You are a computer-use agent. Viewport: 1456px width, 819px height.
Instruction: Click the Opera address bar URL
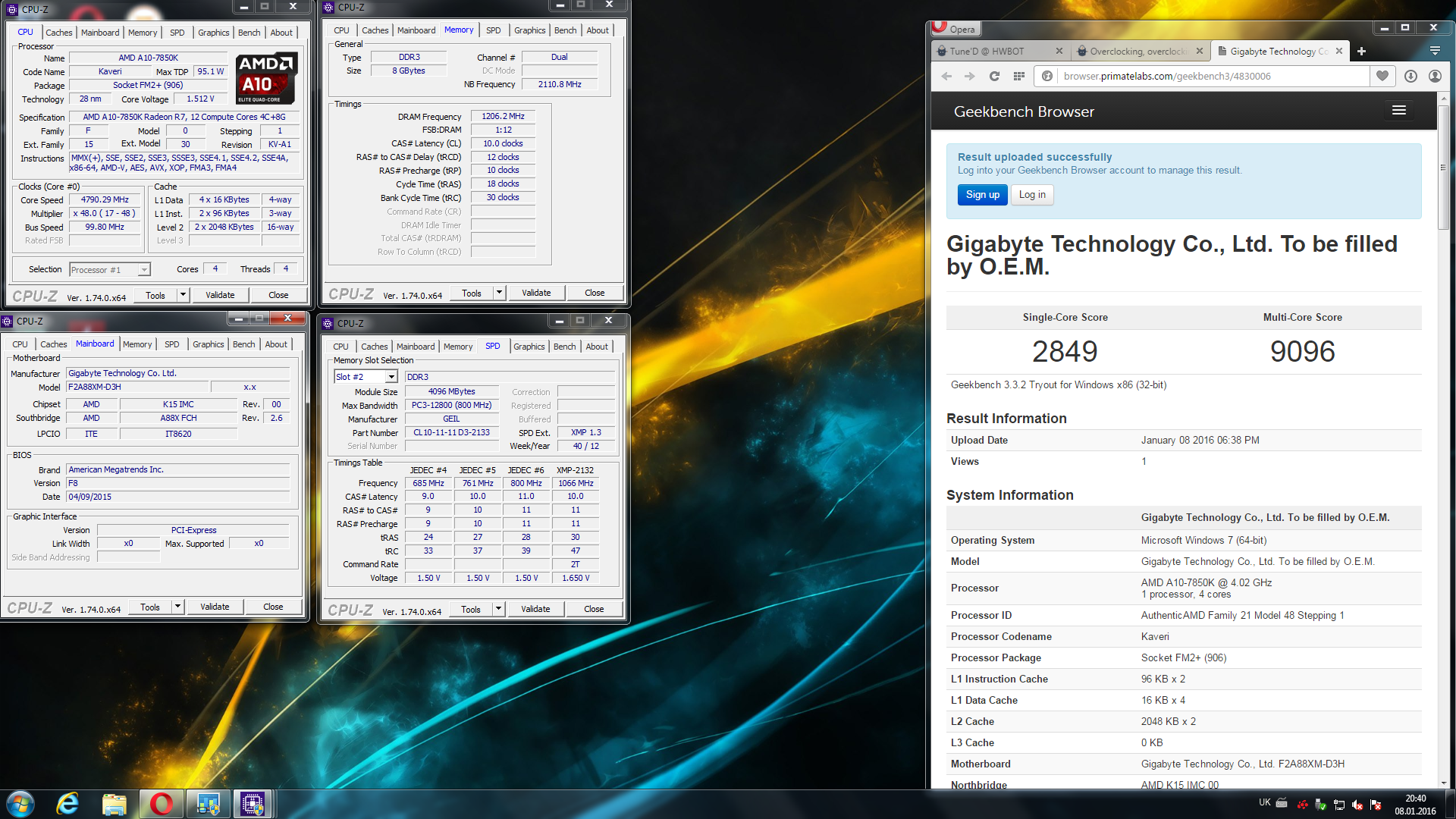click(1166, 76)
